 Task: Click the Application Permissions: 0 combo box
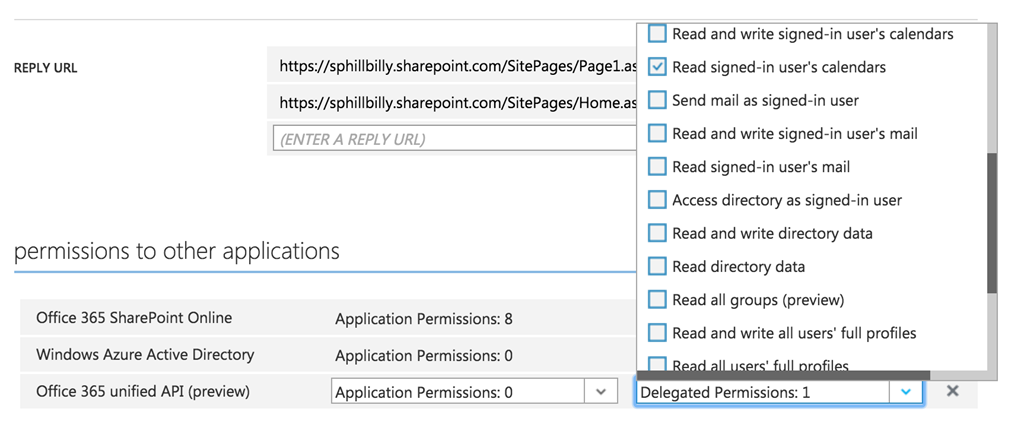coord(474,392)
